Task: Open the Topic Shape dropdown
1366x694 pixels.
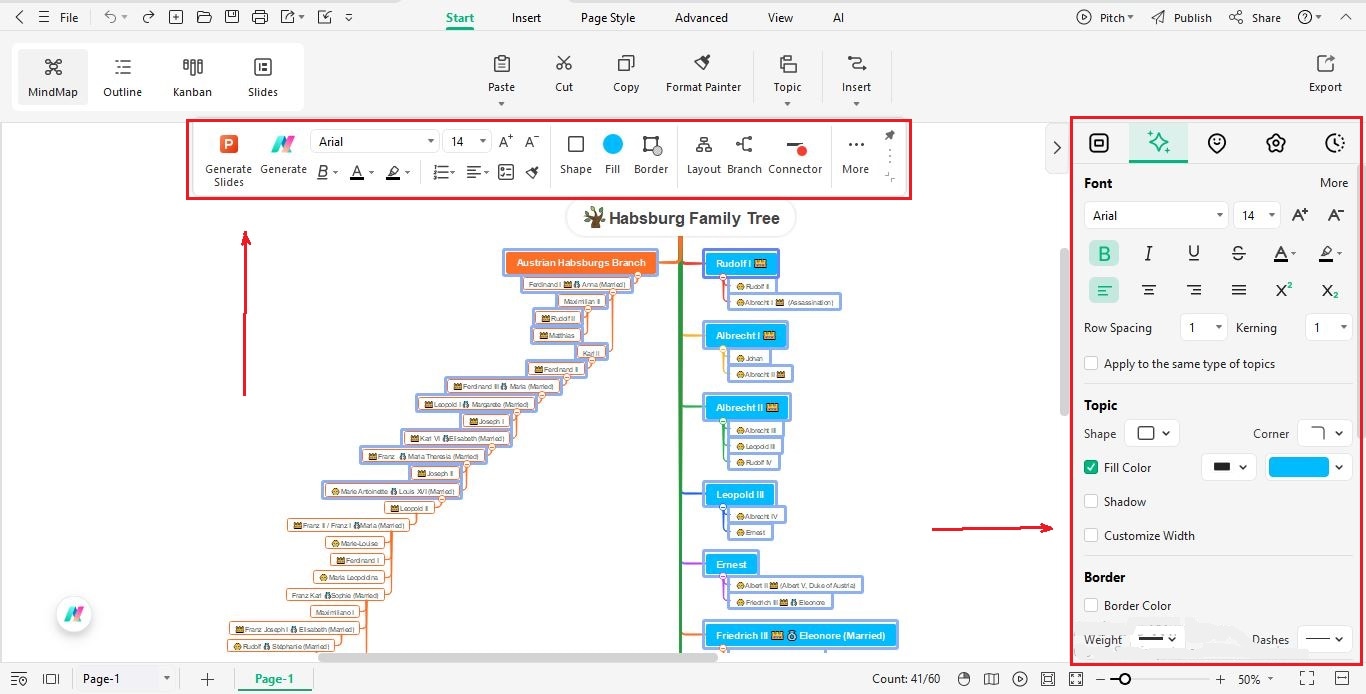Action: point(1152,433)
